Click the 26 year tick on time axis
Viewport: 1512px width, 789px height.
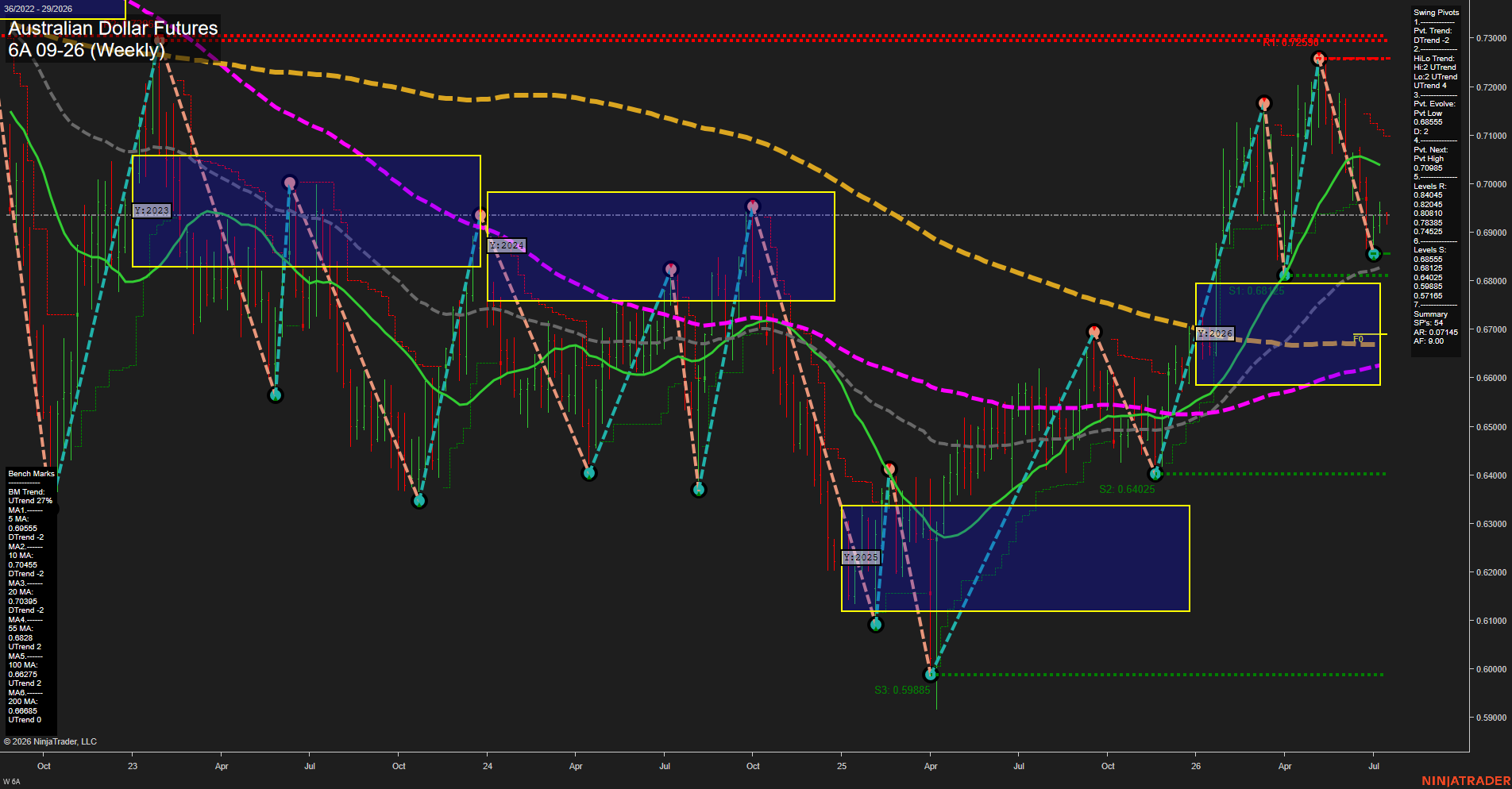point(1196,766)
